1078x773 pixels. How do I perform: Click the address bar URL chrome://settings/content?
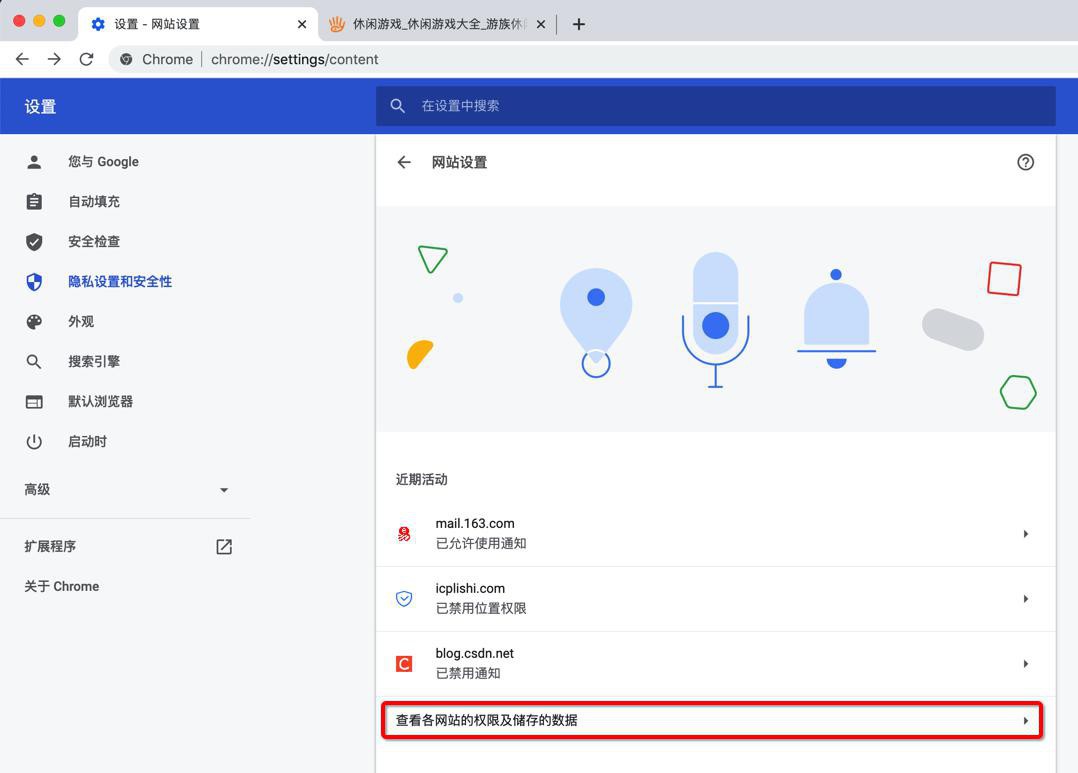(x=294, y=59)
